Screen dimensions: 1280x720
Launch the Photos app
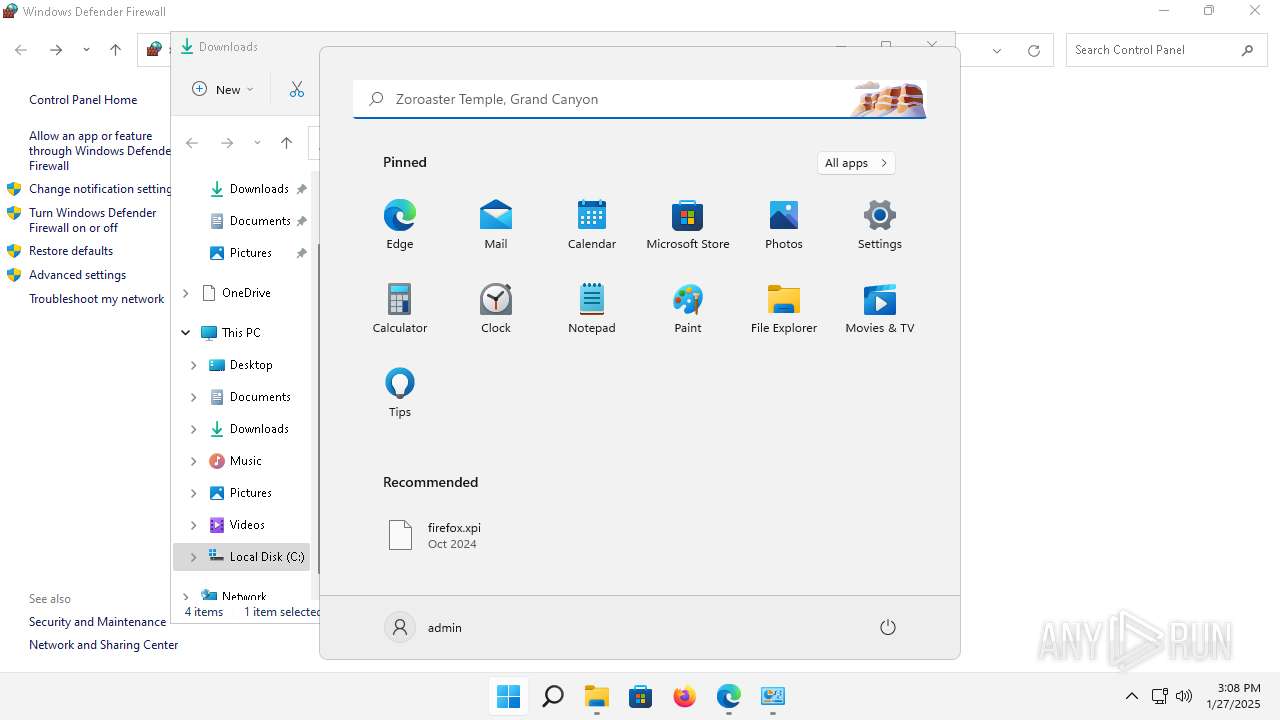click(783, 225)
